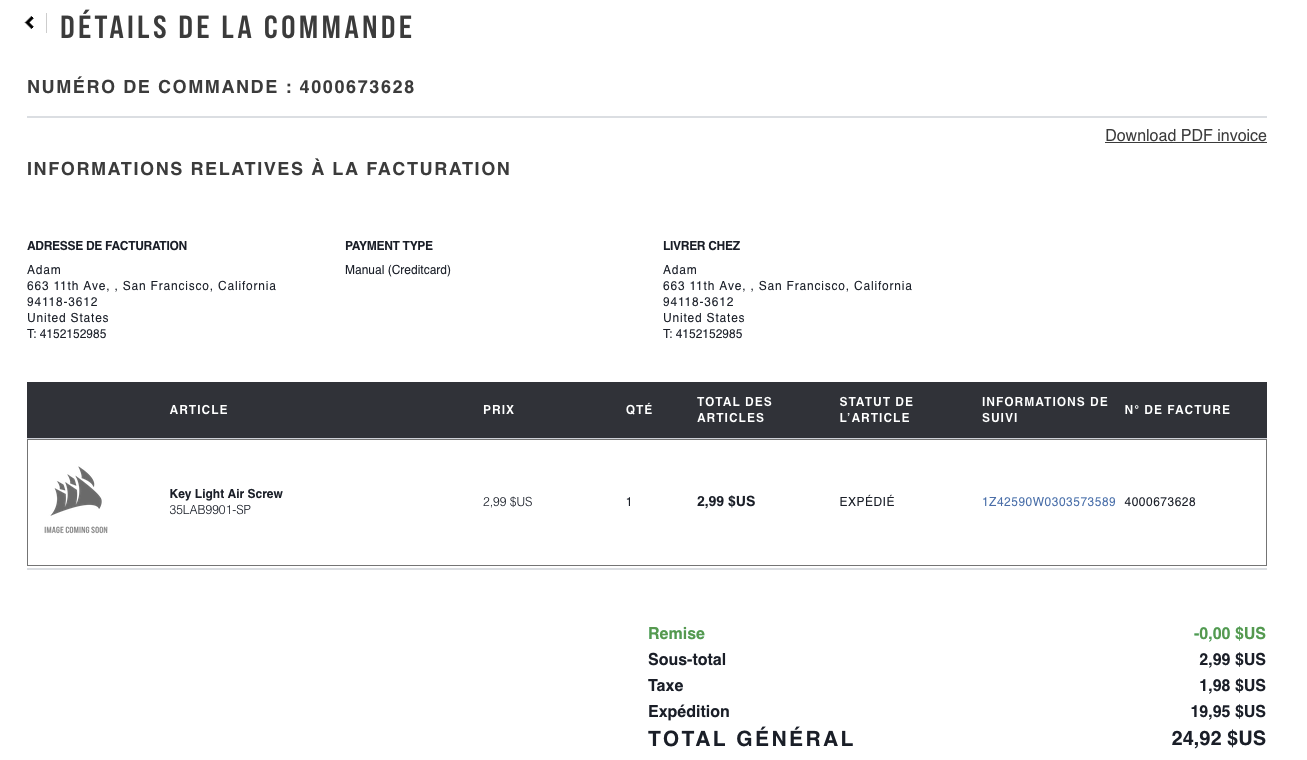Select invoice number 4000673628 in table row

coord(1160,502)
